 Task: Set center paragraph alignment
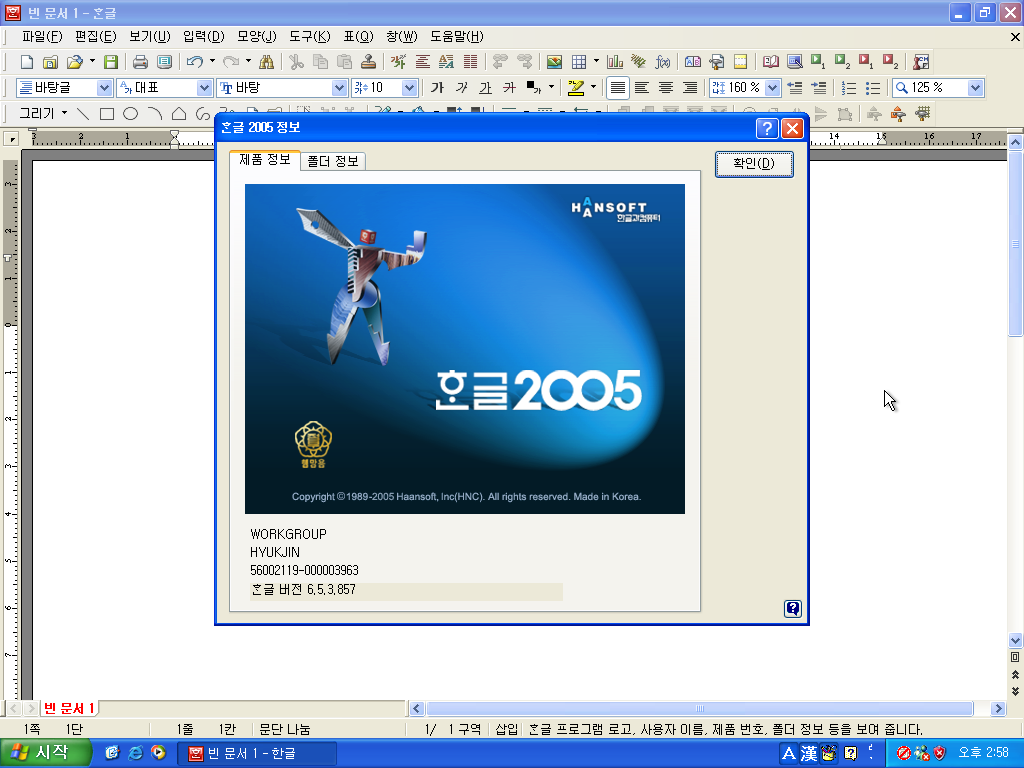665,88
